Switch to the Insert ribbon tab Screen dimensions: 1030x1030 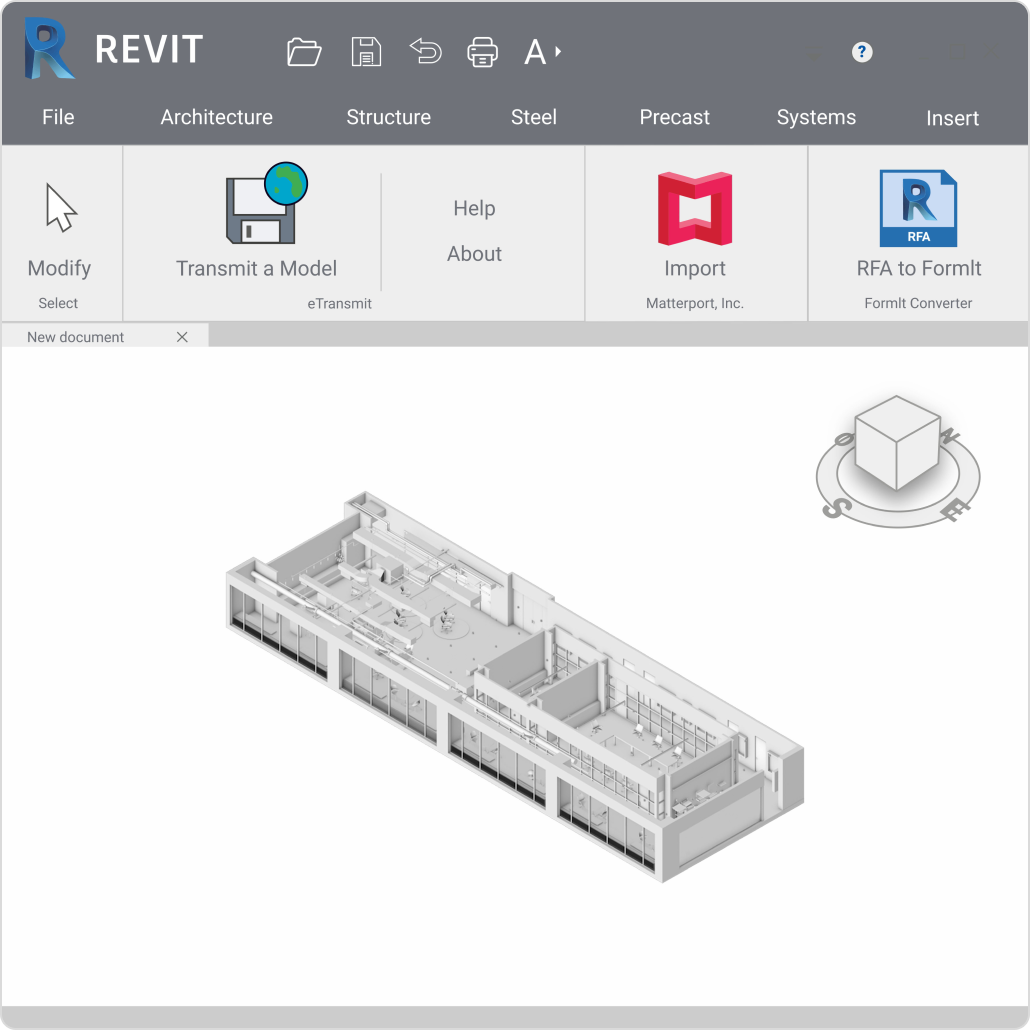[951, 117]
